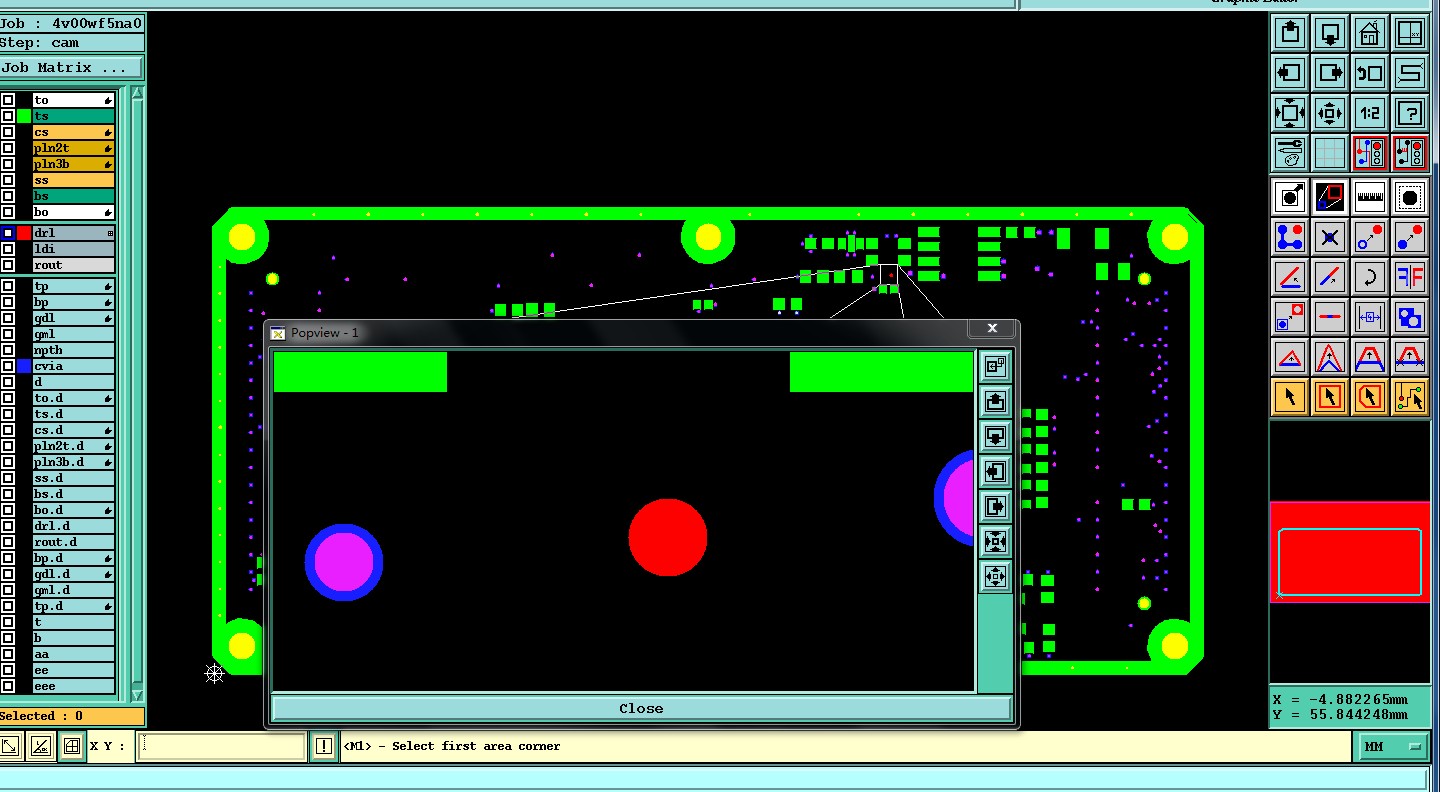Select the 'eee' layer row
Image resolution: width=1440 pixels, height=792 pixels.
[74, 686]
